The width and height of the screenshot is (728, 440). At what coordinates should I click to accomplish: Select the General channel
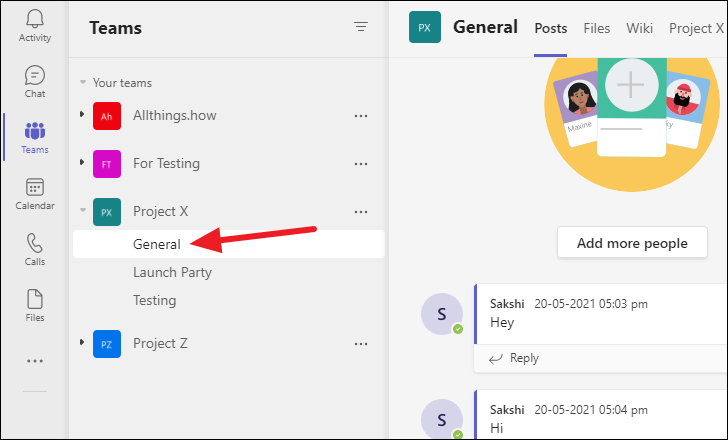pyautogui.click(x=229, y=244)
